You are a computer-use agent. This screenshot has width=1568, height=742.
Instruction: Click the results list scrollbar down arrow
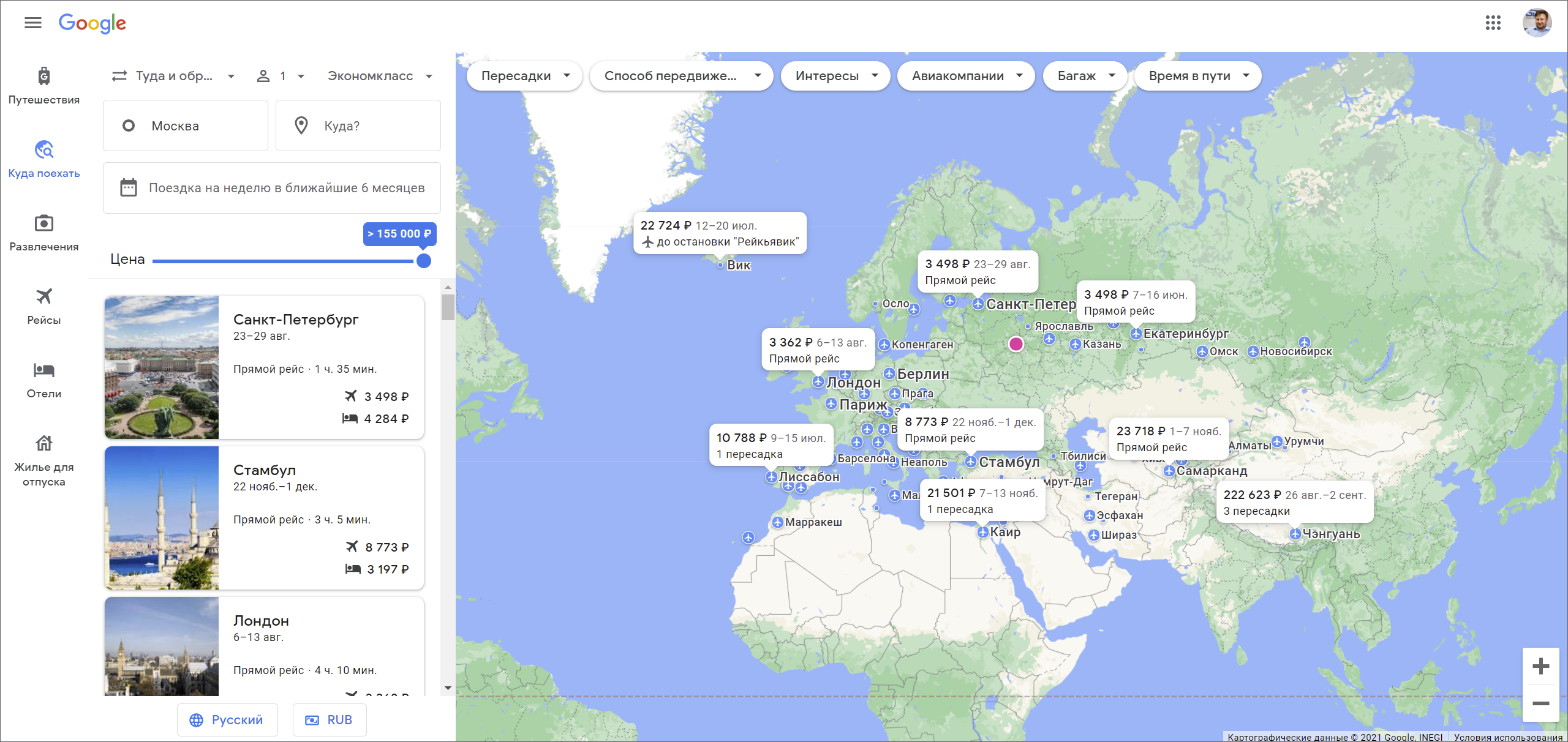[448, 688]
